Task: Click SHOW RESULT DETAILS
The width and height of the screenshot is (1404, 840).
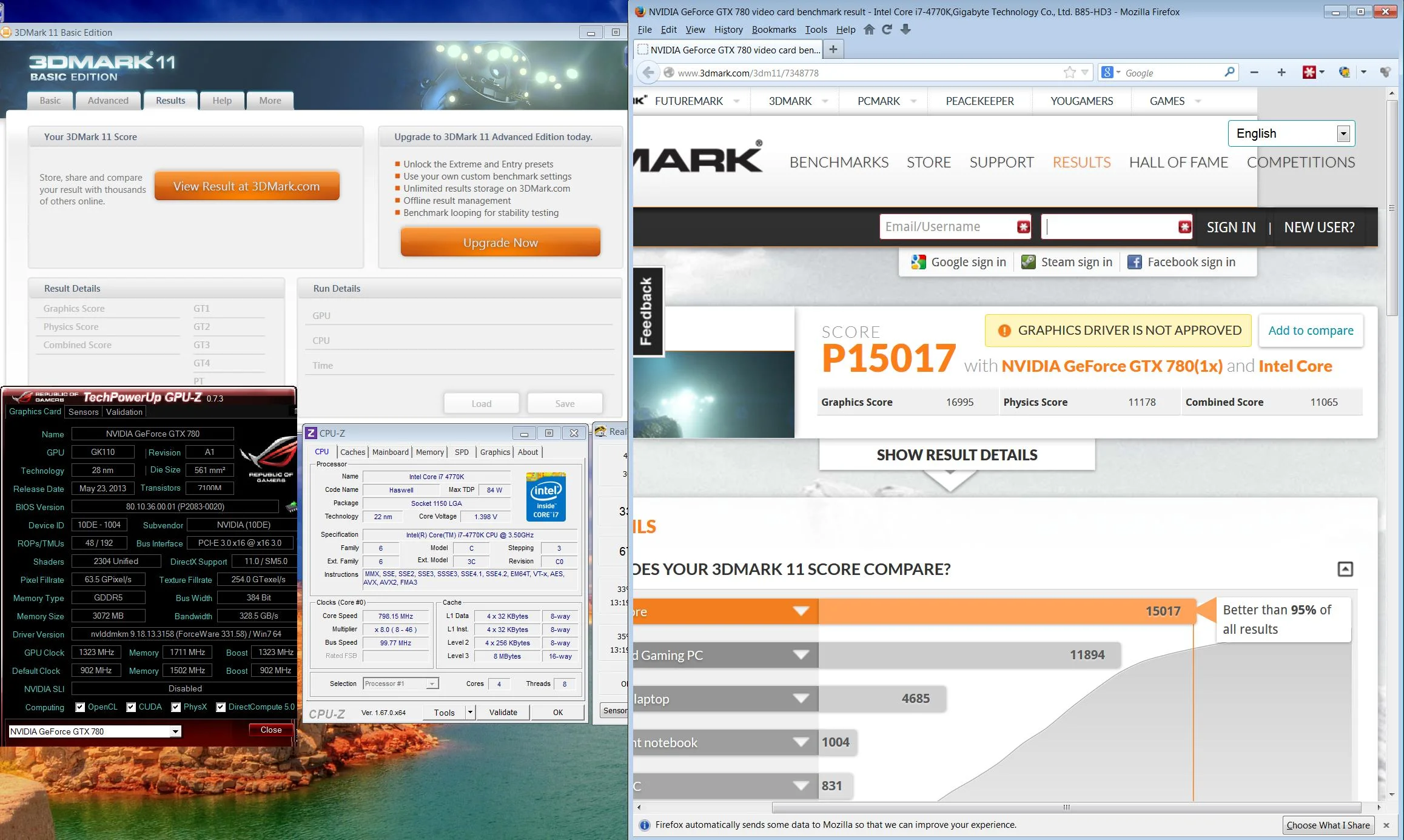Action: click(x=956, y=455)
